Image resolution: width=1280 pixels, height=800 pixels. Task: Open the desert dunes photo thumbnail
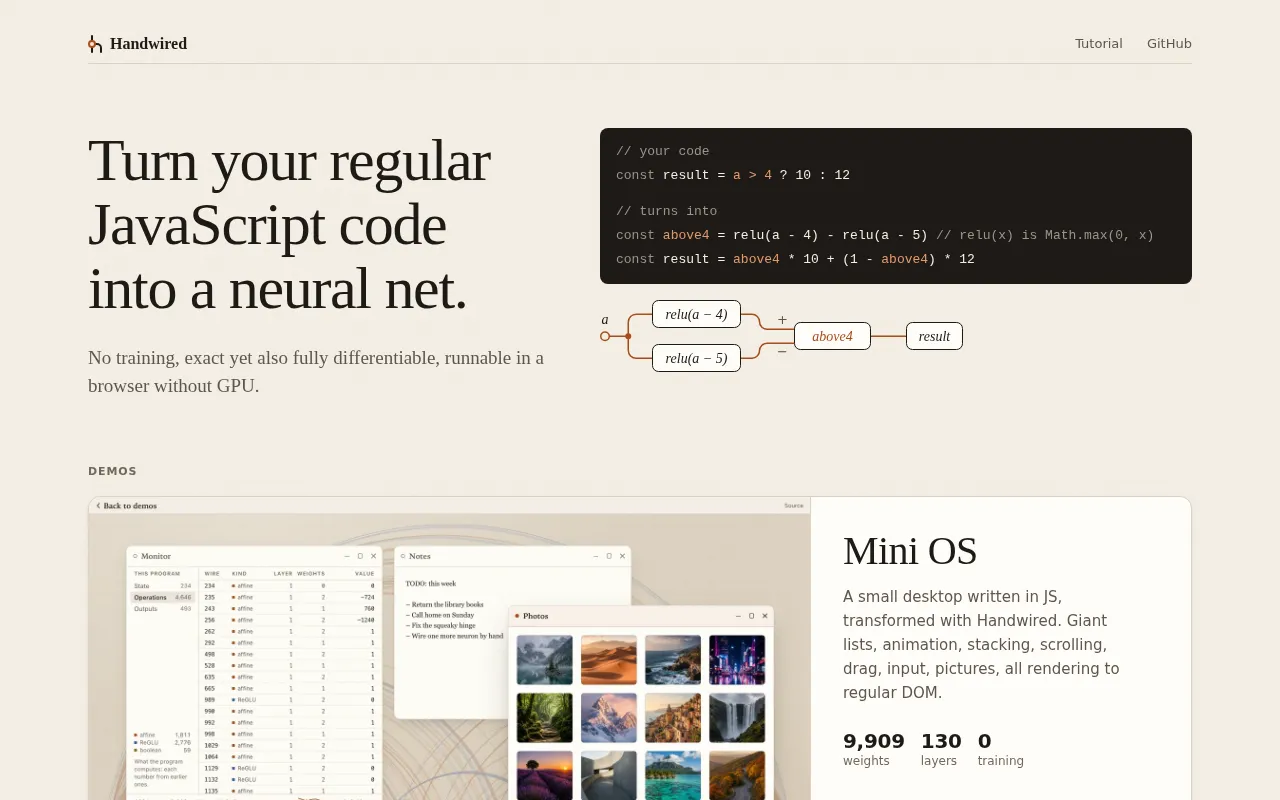point(608,660)
